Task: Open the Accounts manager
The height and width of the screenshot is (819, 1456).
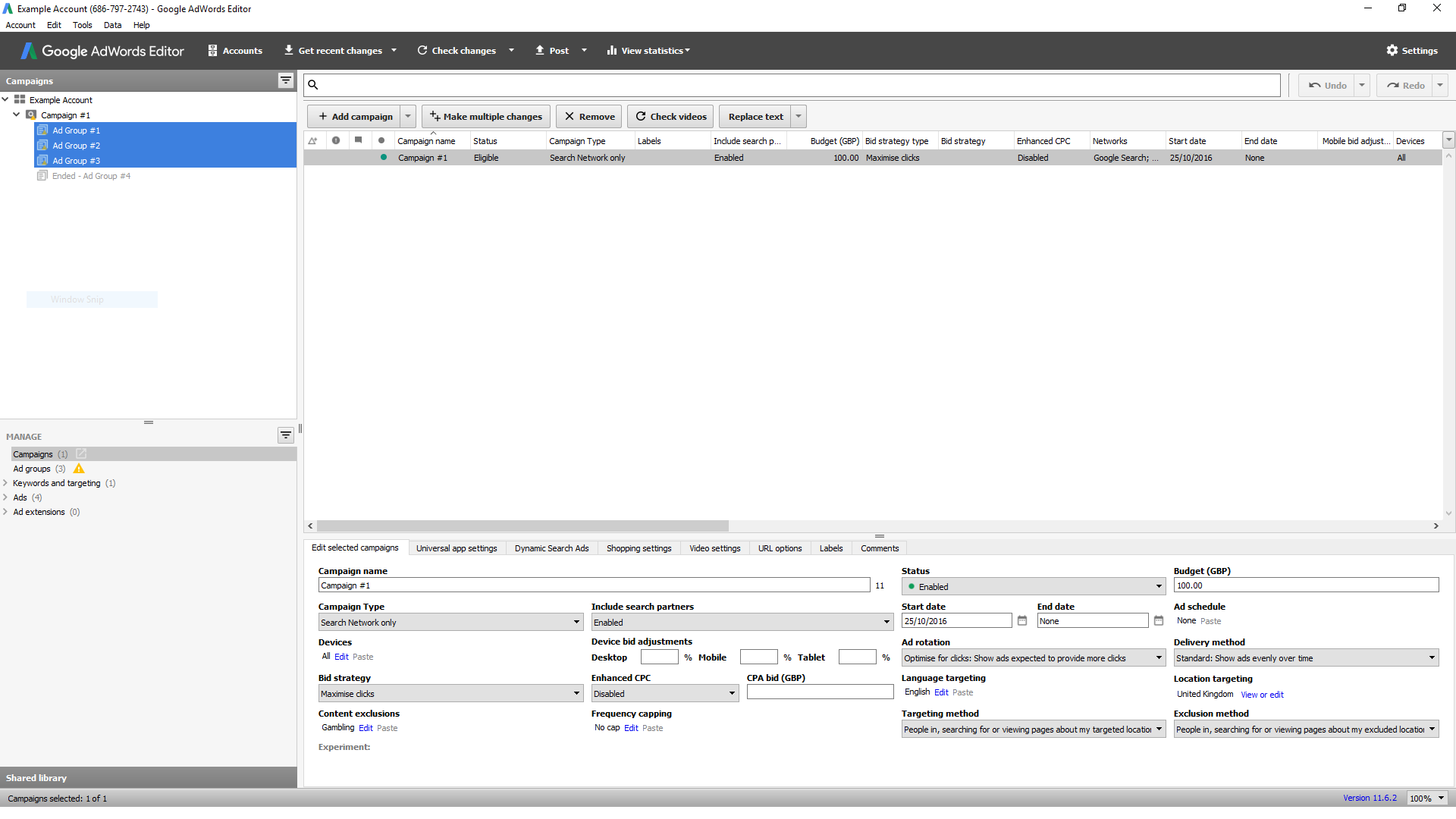Action: click(x=235, y=51)
